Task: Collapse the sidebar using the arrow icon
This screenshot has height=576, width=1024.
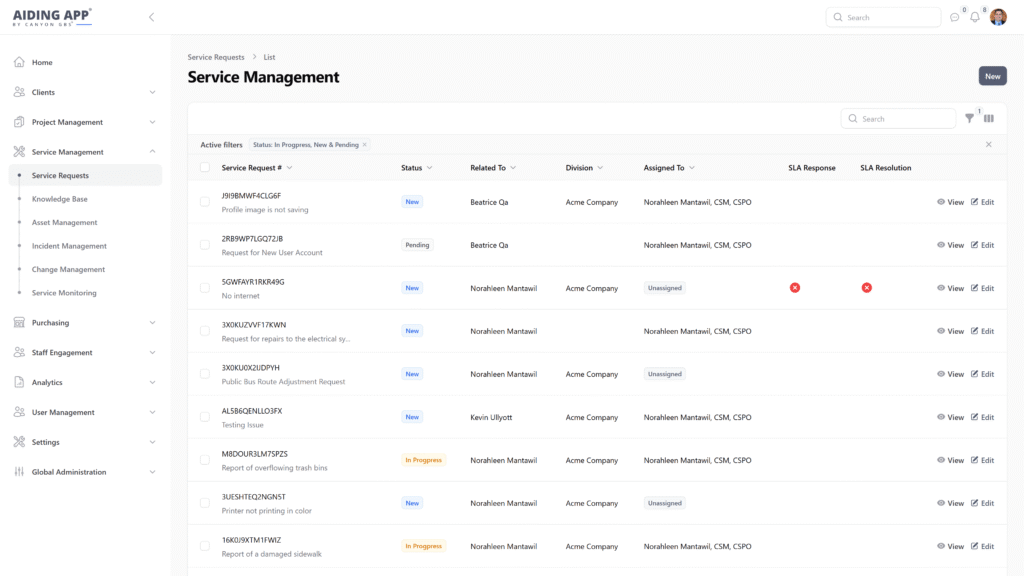Action: [x=151, y=17]
